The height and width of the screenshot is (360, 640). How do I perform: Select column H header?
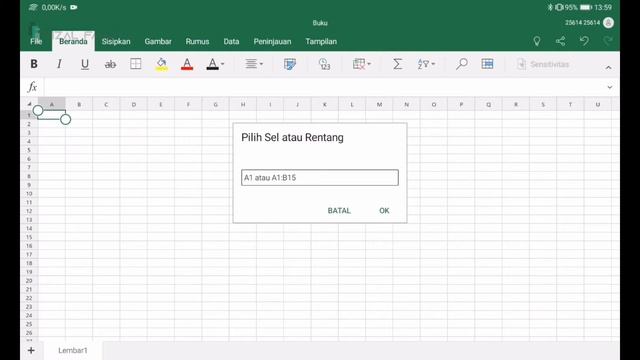[243, 104]
